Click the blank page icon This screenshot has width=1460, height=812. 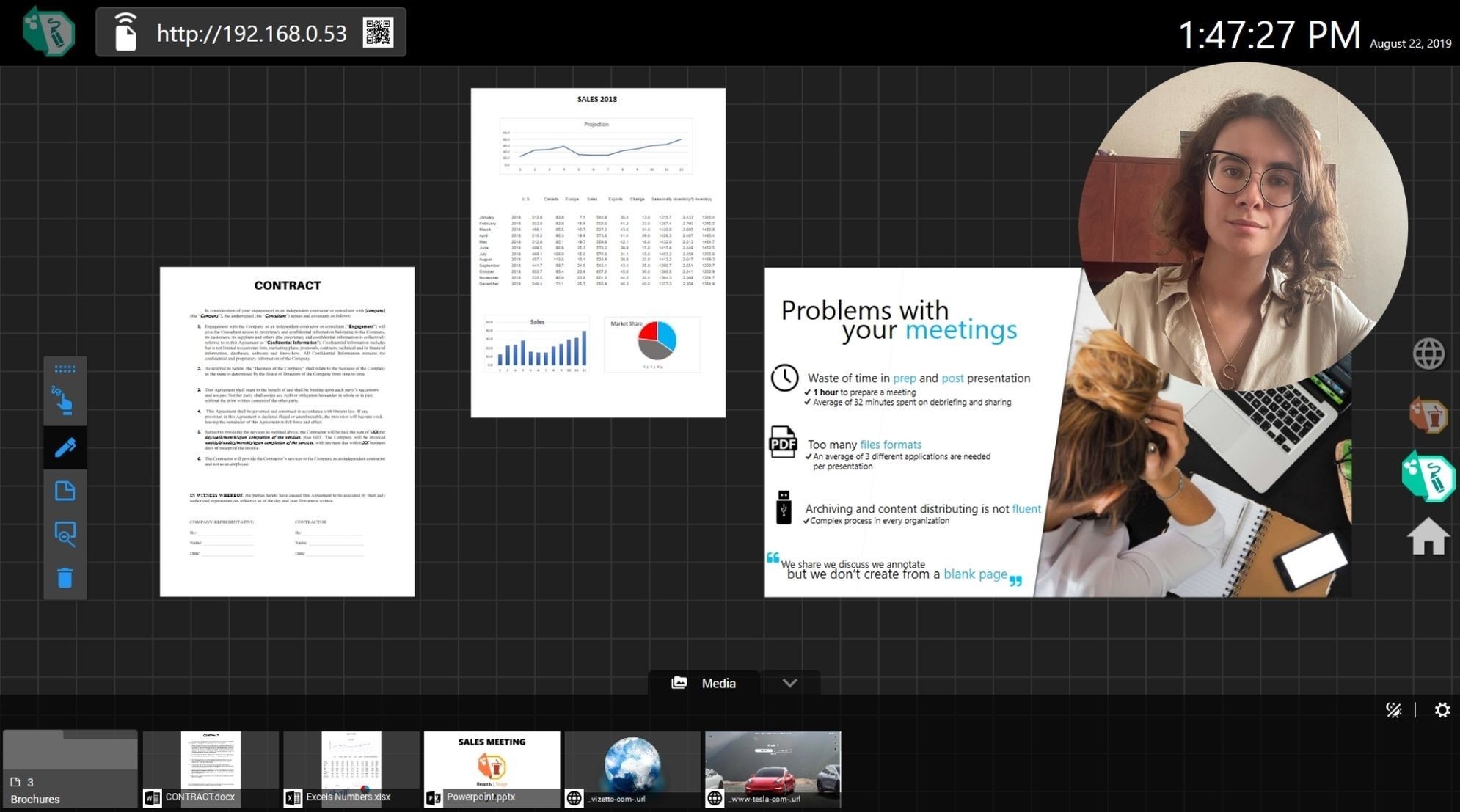pyautogui.click(x=65, y=491)
